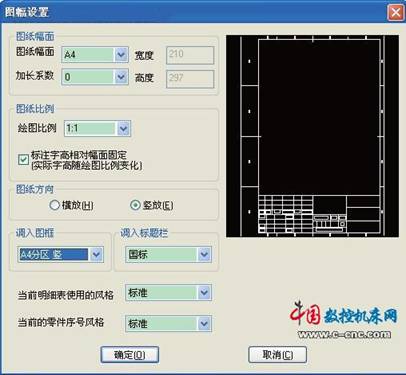Image resolution: width=406 pixels, height=375 pixels.
Task: Open the 图纸幅面 A4 dropdown arrow
Action: (121, 55)
